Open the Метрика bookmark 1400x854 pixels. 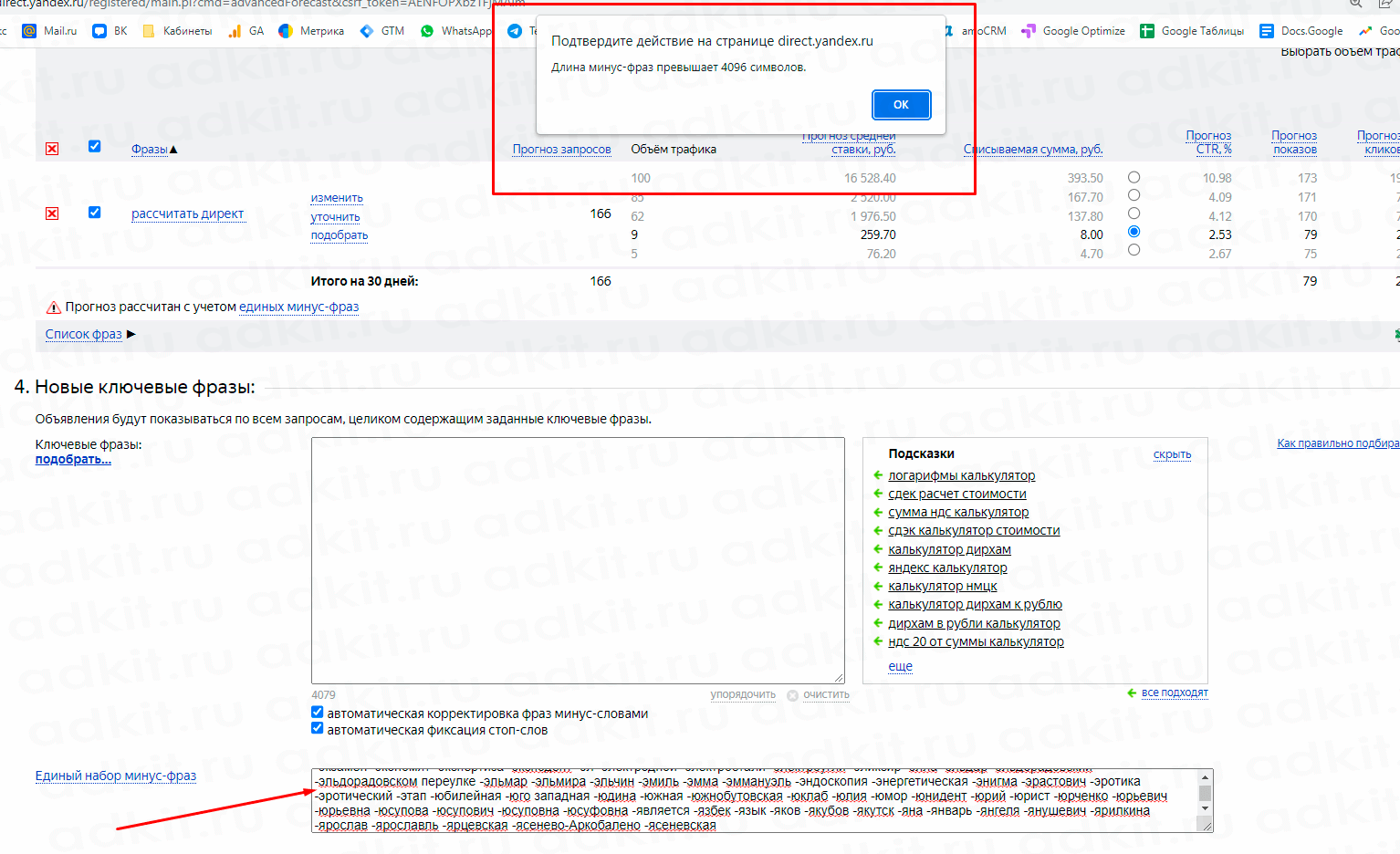[311, 31]
